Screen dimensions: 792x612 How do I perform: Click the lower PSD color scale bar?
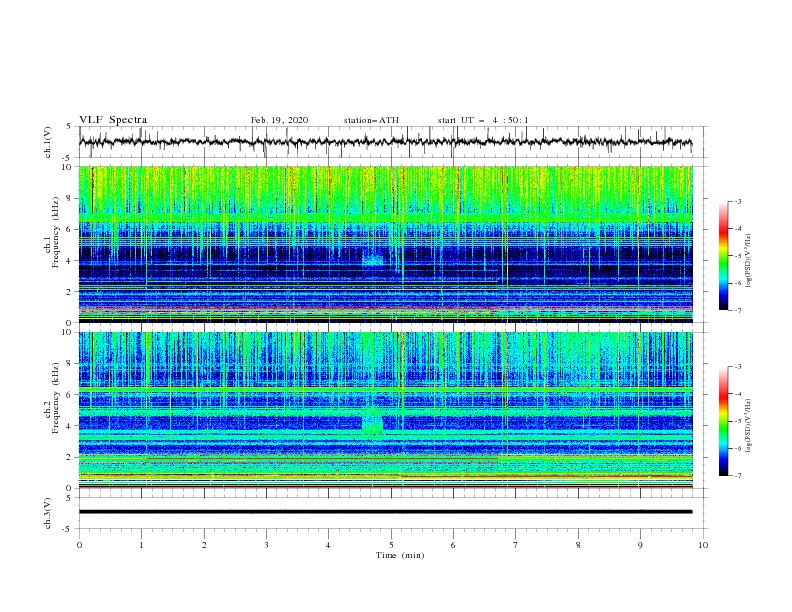[723, 421]
